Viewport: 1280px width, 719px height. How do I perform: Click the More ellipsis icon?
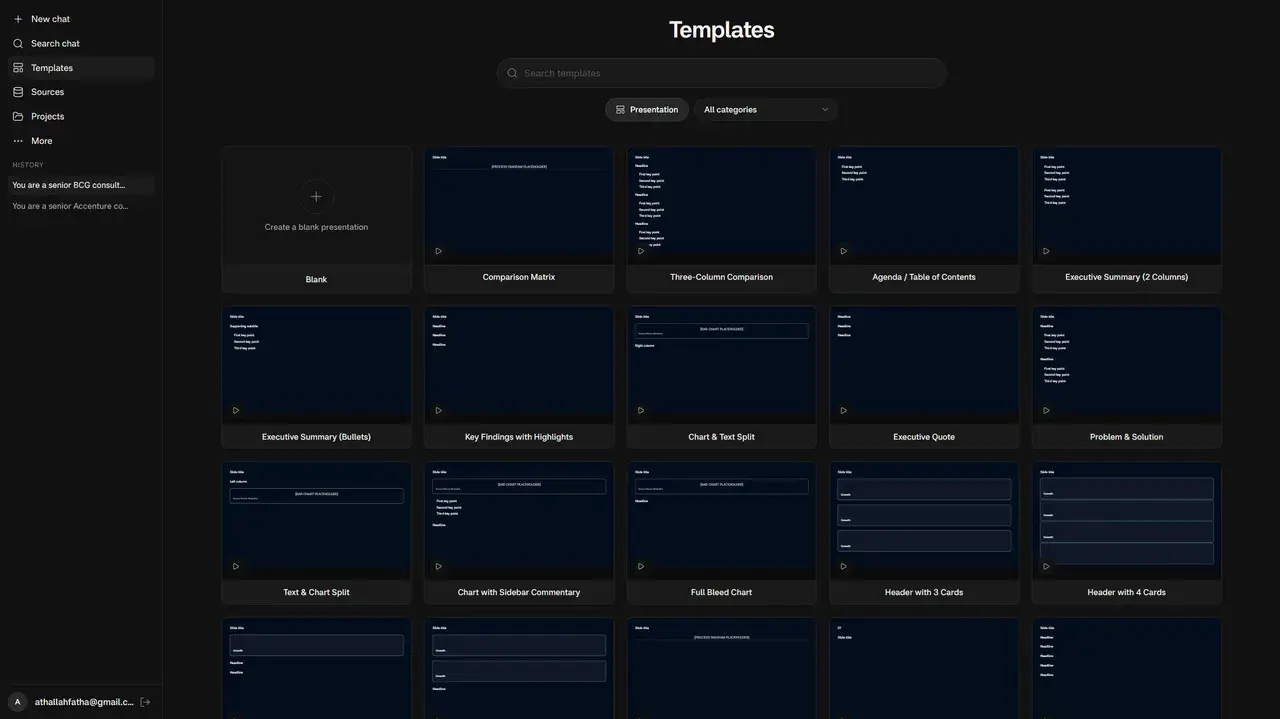pyautogui.click(x=18, y=141)
